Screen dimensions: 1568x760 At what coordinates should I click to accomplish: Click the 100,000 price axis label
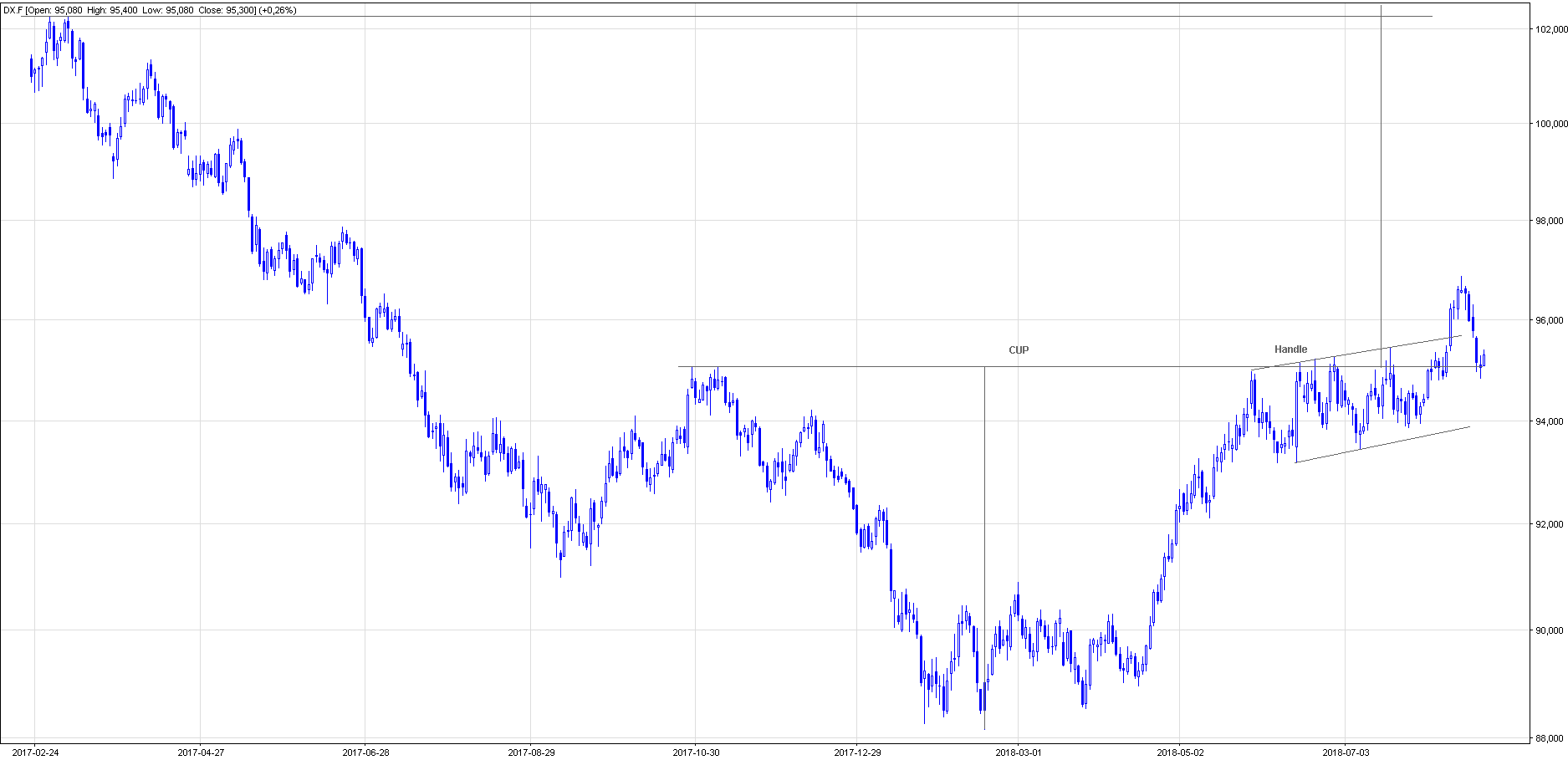(1550, 124)
